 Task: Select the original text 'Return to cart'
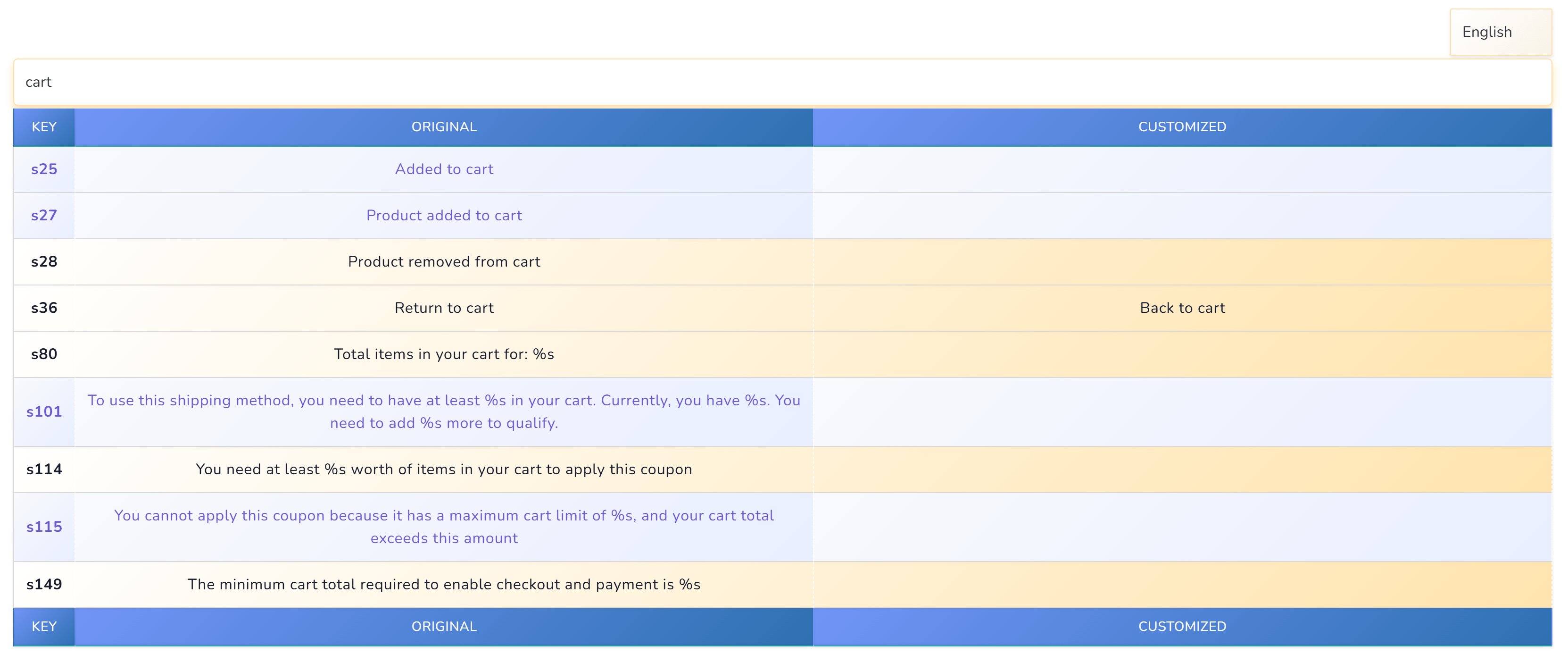pos(444,308)
